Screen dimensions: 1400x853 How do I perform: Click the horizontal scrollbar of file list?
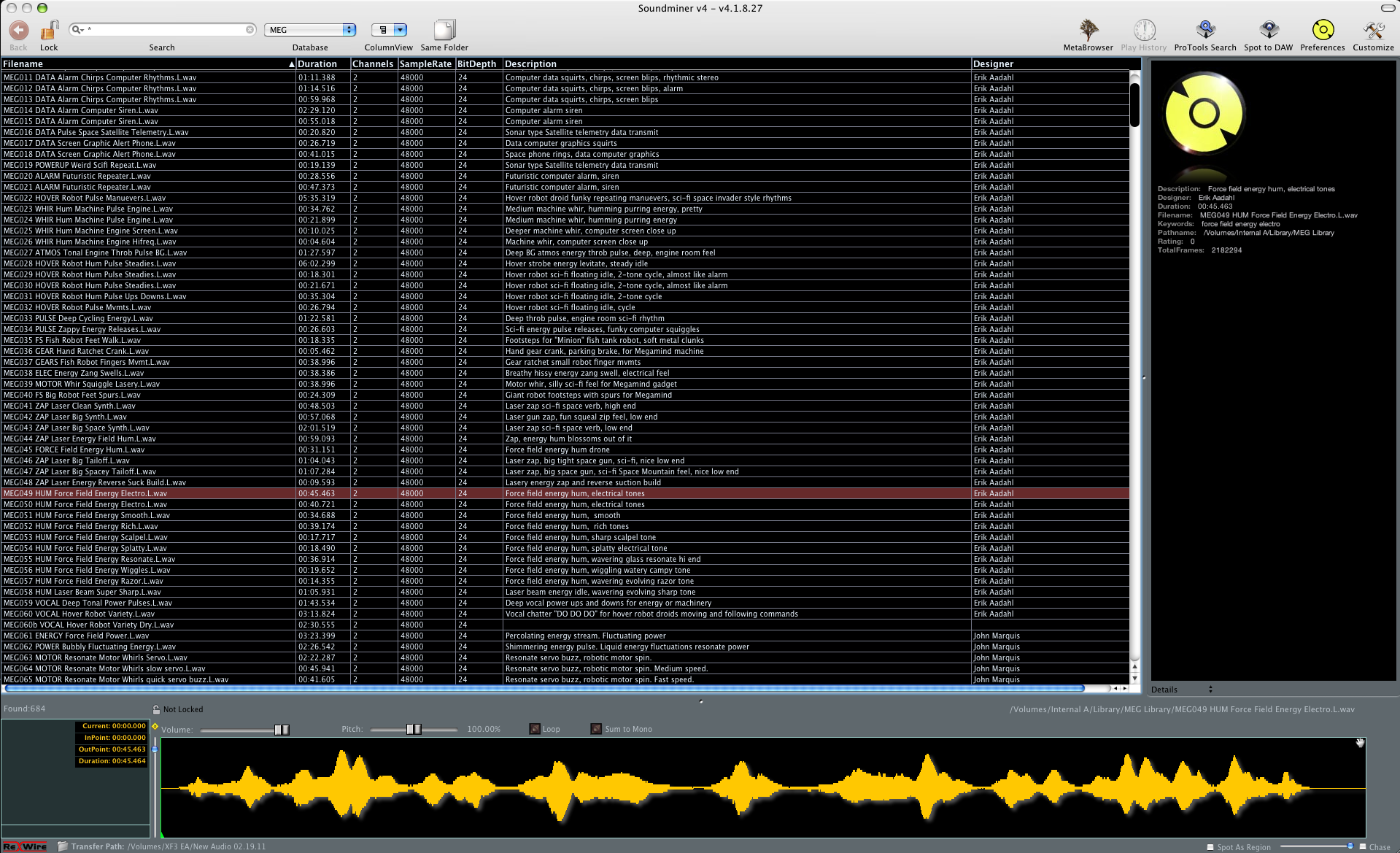544,688
